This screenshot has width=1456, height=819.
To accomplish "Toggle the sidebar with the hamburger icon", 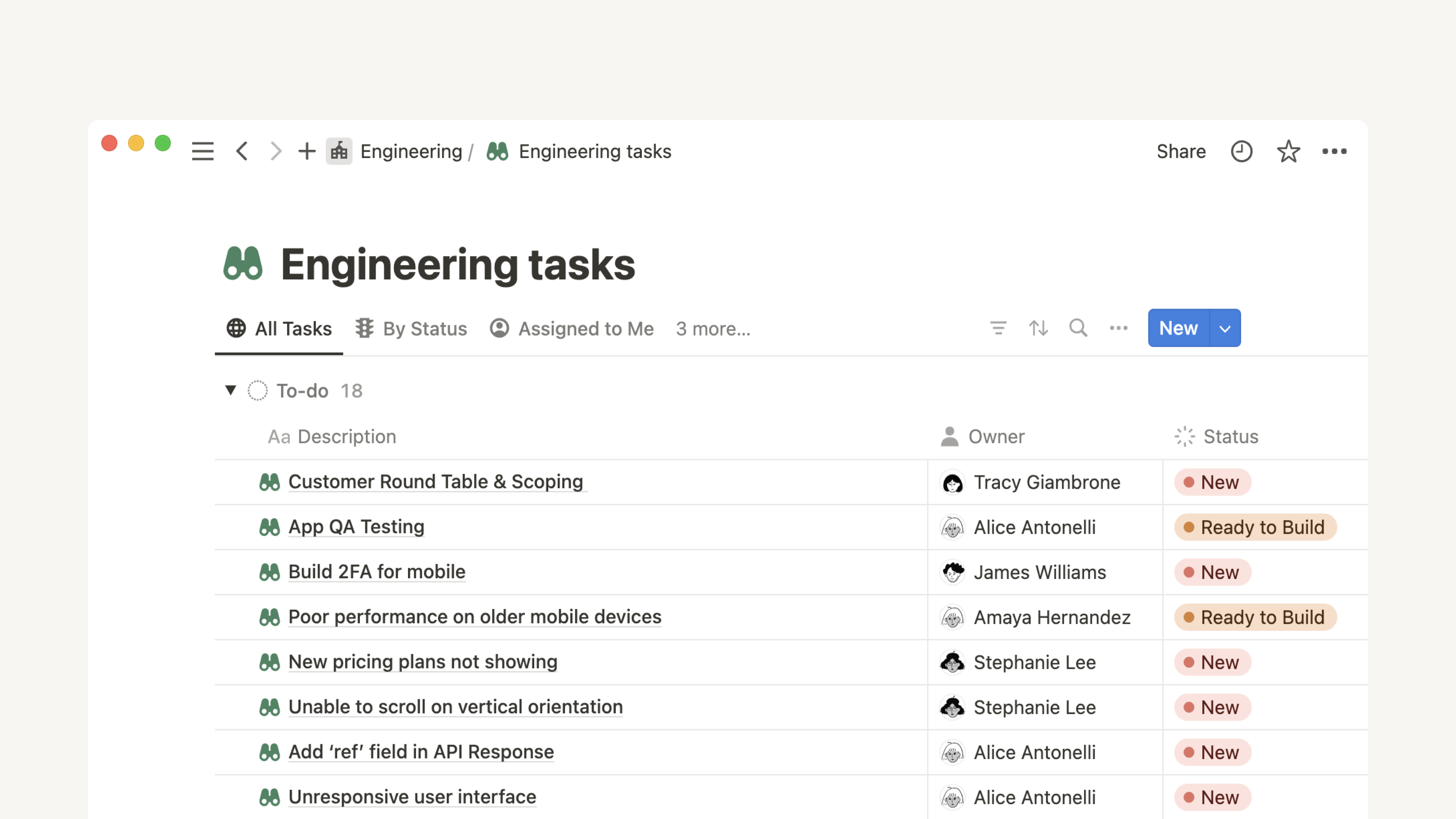I will tap(202, 151).
